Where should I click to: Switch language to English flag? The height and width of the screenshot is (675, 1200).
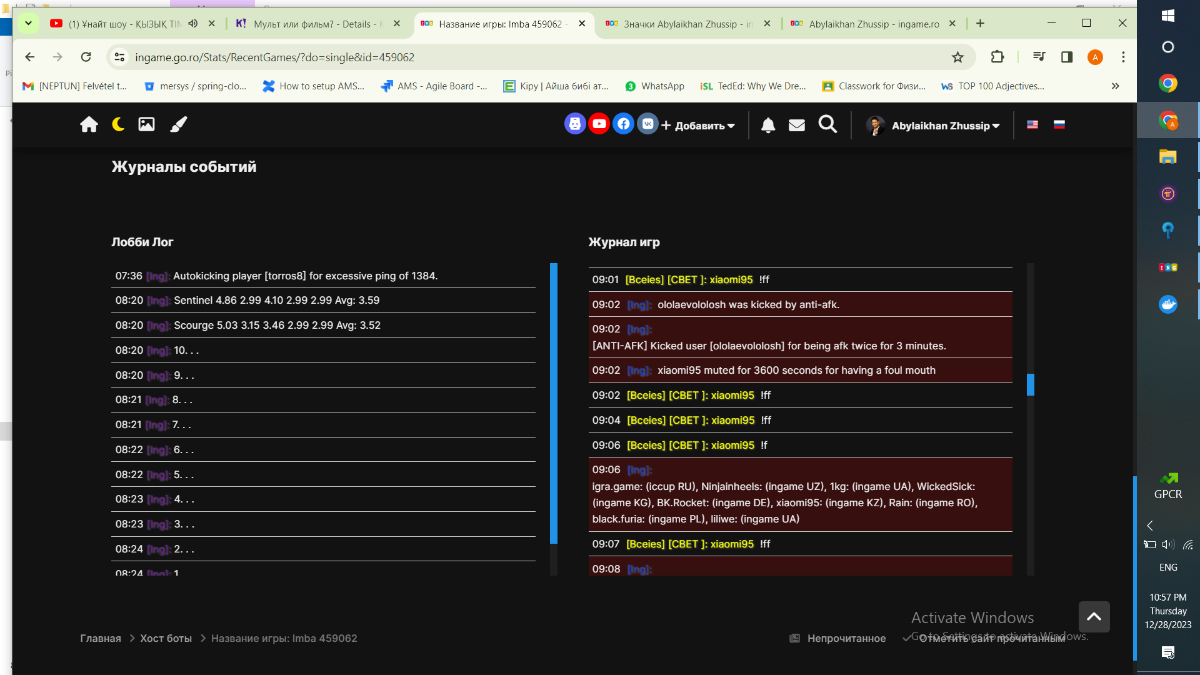click(1033, 125)
